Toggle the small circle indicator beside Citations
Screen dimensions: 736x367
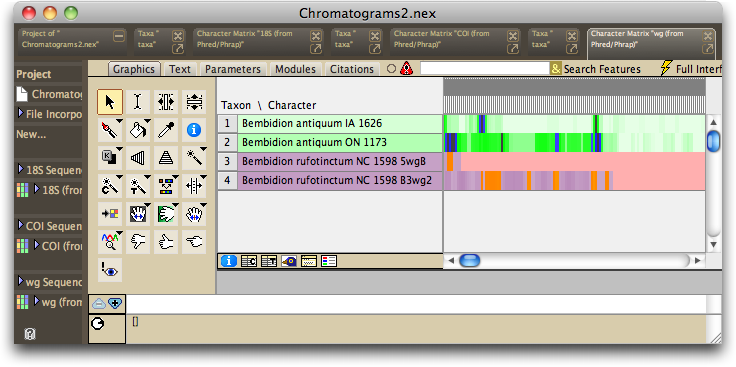[391, 69]
